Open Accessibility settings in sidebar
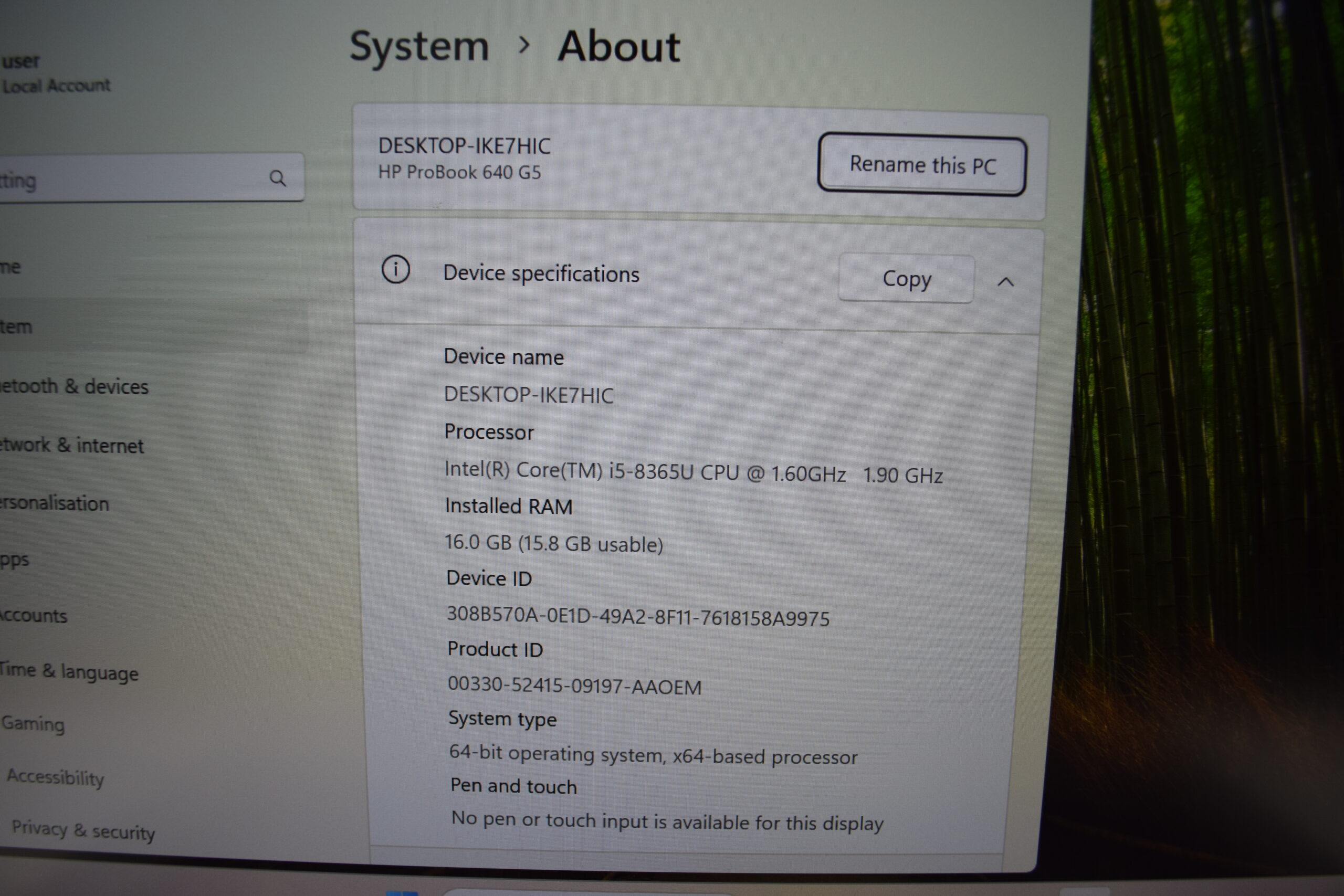The image size is (1344, 896). click(x=56, y=777)
